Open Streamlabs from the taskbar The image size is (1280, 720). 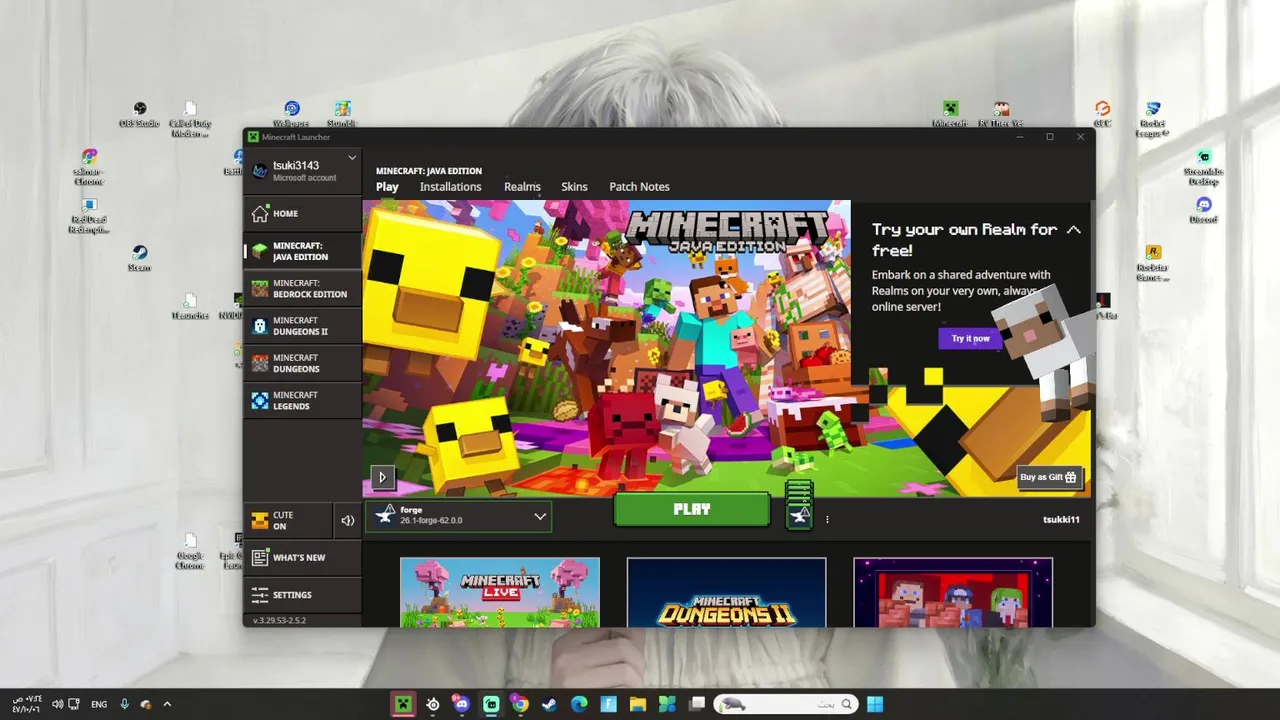click(x=491, y=704)
